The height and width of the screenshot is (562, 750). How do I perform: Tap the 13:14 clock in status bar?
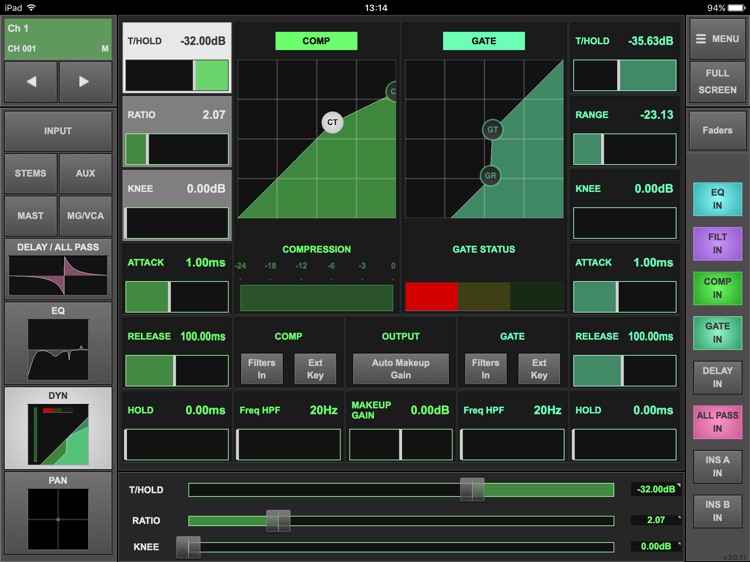point(376,8)
